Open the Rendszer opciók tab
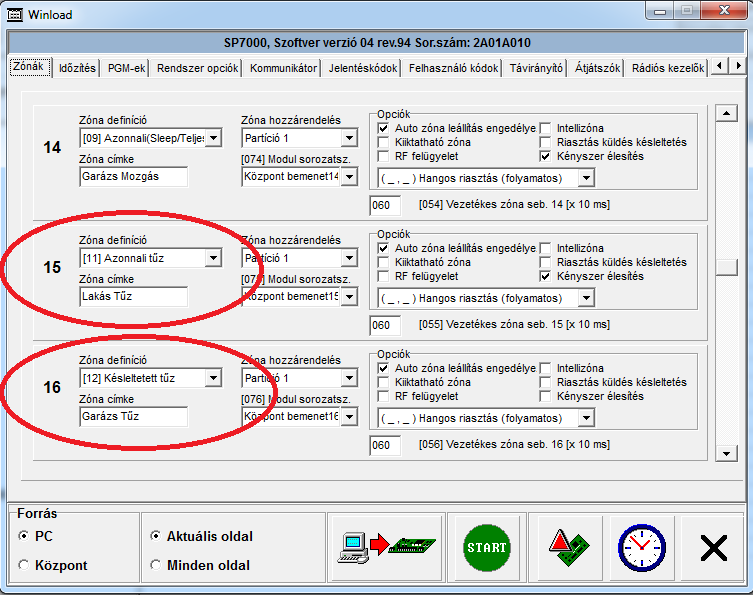This screenshot has height=595, width=753. [197, 68]
